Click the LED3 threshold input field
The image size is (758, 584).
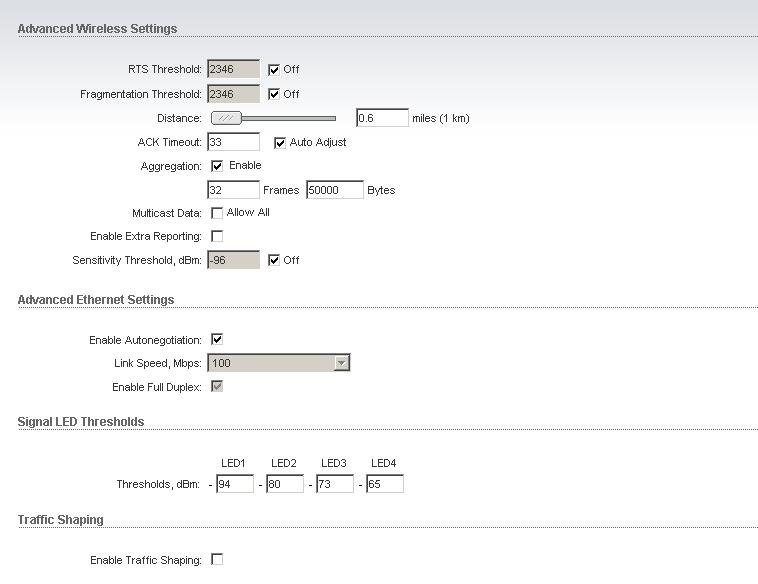[x=335, y=484]
